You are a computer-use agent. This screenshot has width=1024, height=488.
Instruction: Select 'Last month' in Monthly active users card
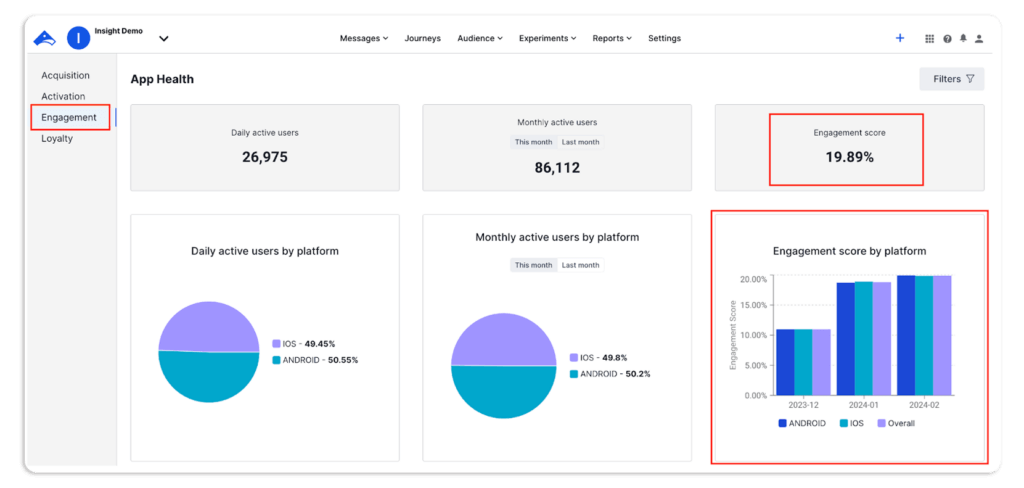coord(580,142)
